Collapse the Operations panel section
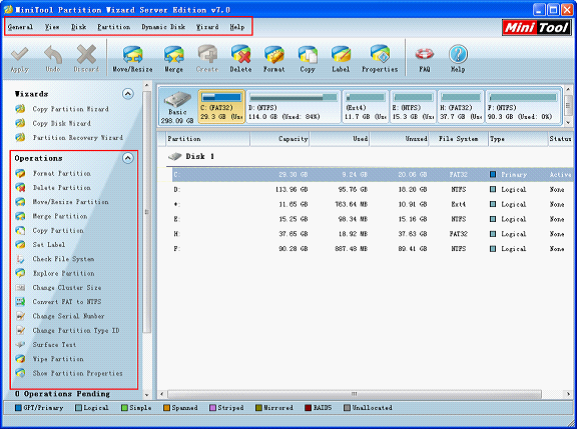This screenshot has height=430, width=577. click(127, 158)
